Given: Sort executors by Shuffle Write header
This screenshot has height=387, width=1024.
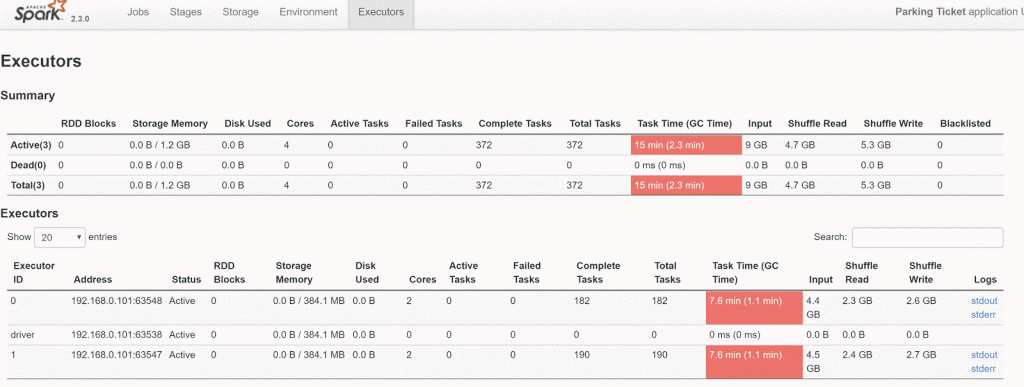Looking at the screenshot, I should point(925,272).
